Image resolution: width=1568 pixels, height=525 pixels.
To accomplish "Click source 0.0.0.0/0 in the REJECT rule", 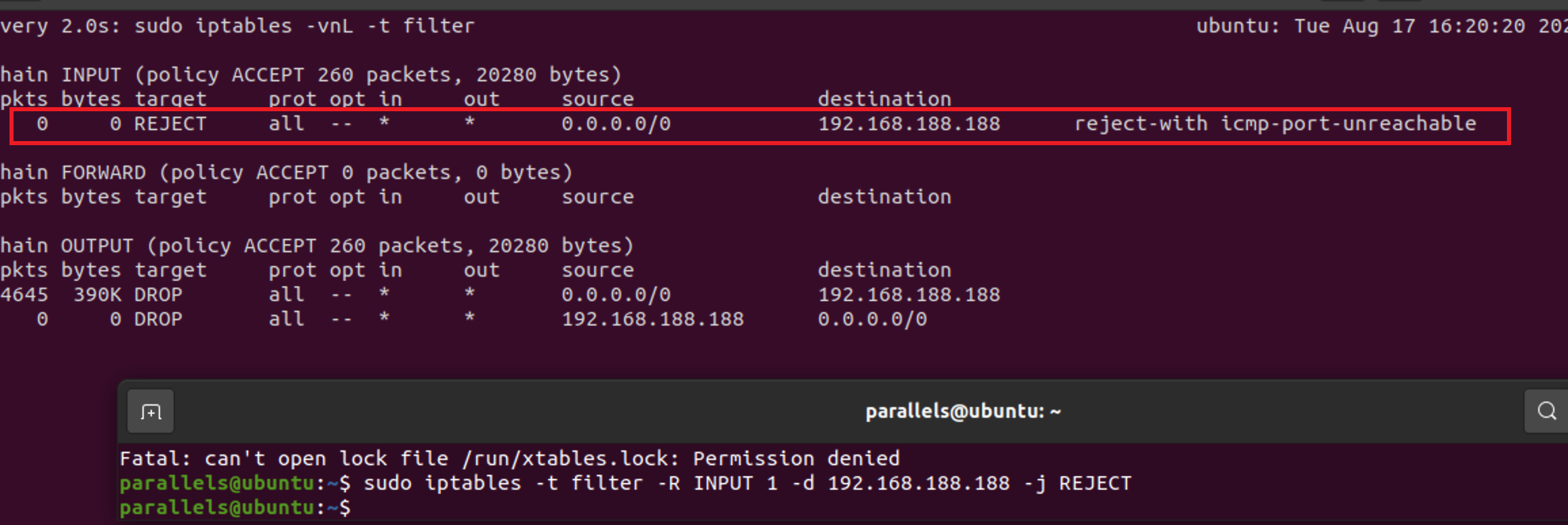I will [616, 123].
